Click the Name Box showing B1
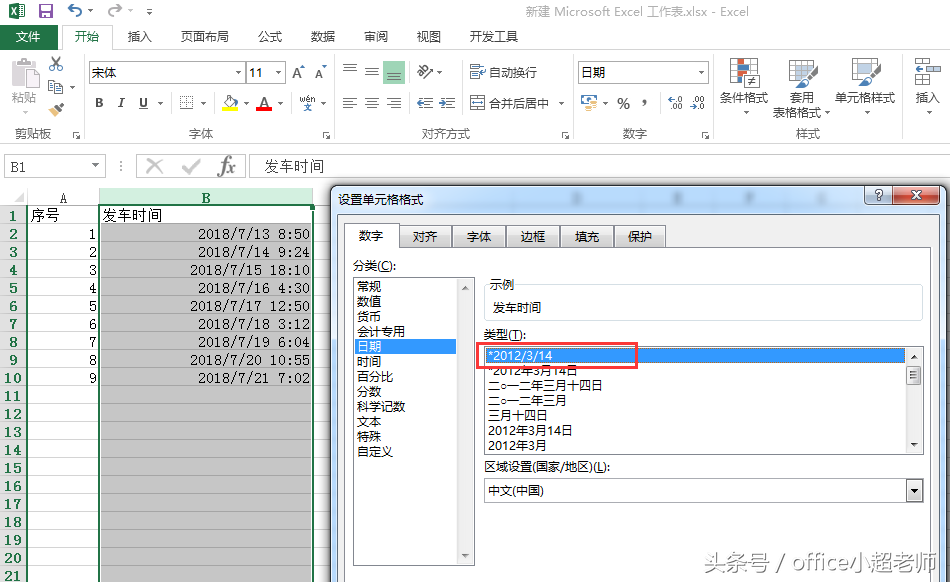Image resolution: width=950 pixels, height=582 pixels. pyautogui.click(x=55, y=167)
